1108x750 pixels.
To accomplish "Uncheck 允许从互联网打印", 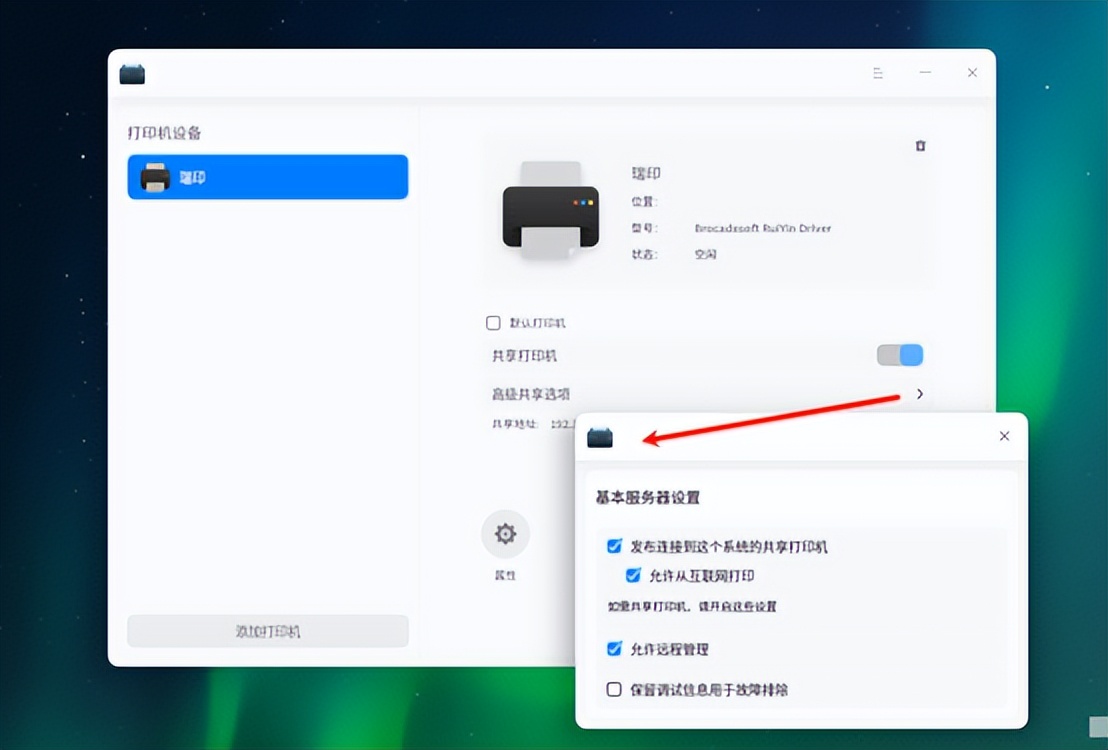I will 632,575.
